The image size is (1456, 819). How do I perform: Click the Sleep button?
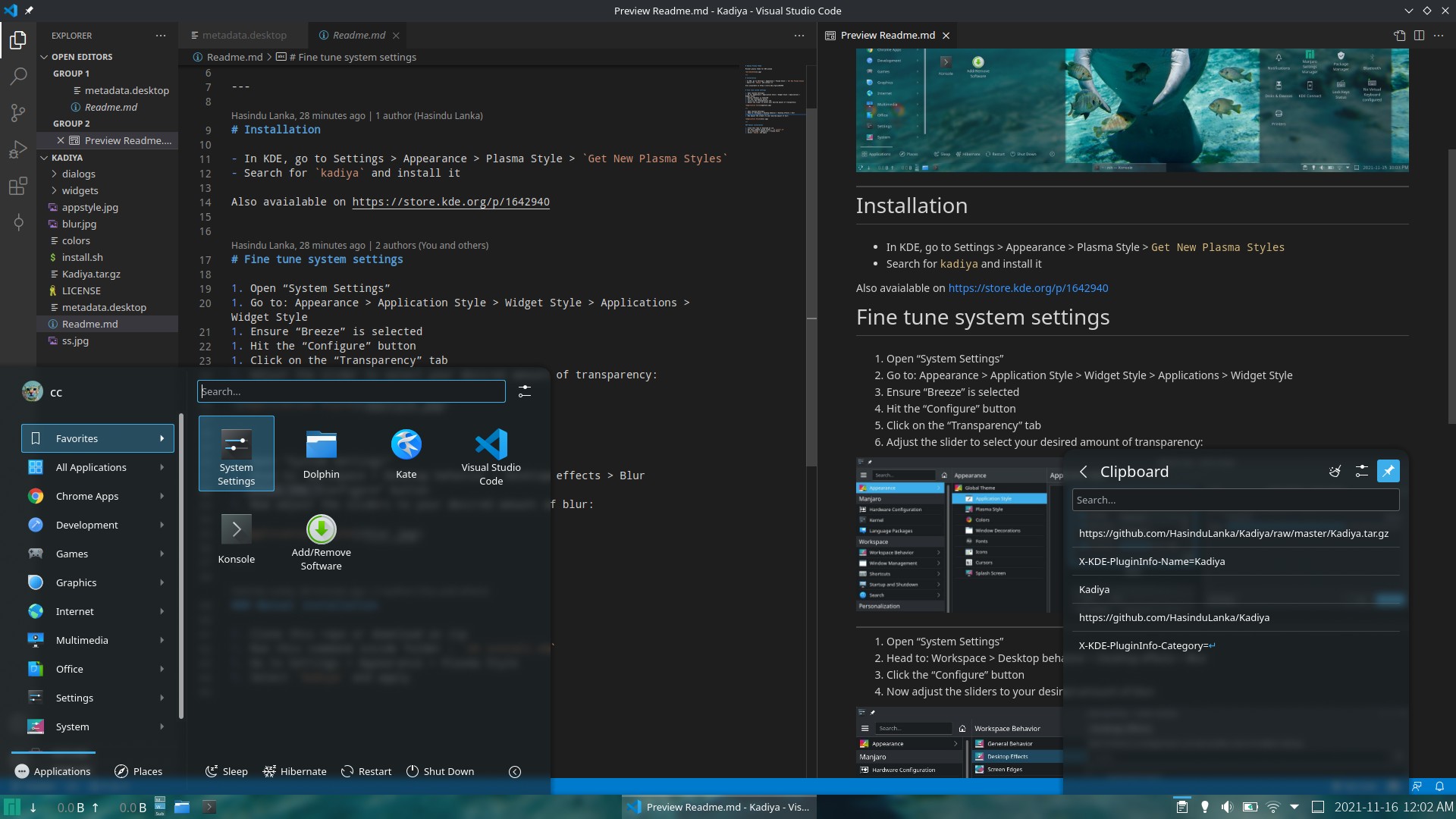[227, 771]
